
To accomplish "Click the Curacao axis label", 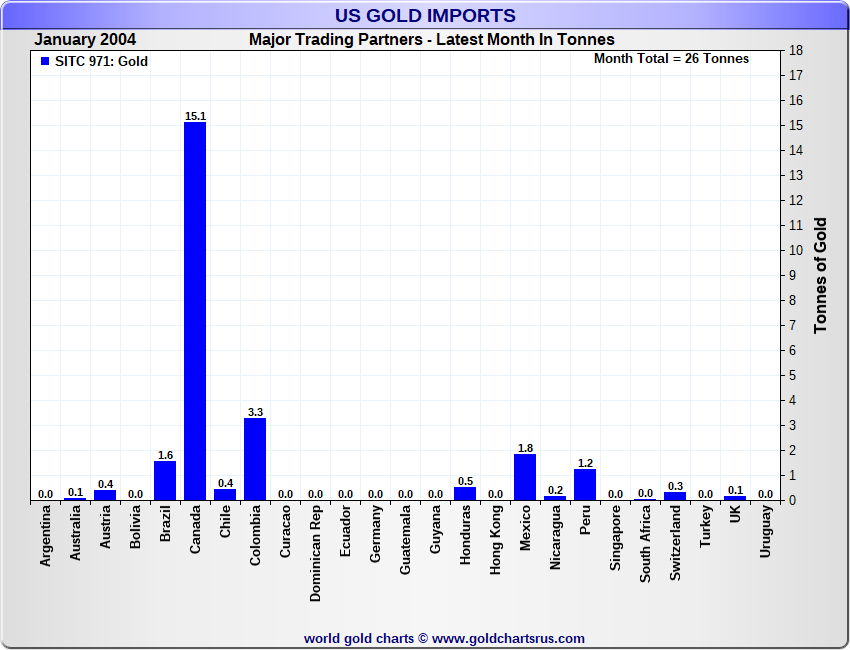I will (285, 531).
